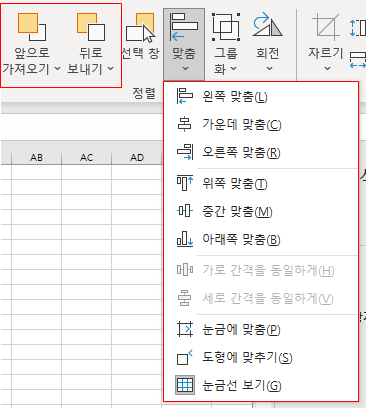366x408 pixels.
Task: Open the 회전 dropdown chevron
Action: 270,69
